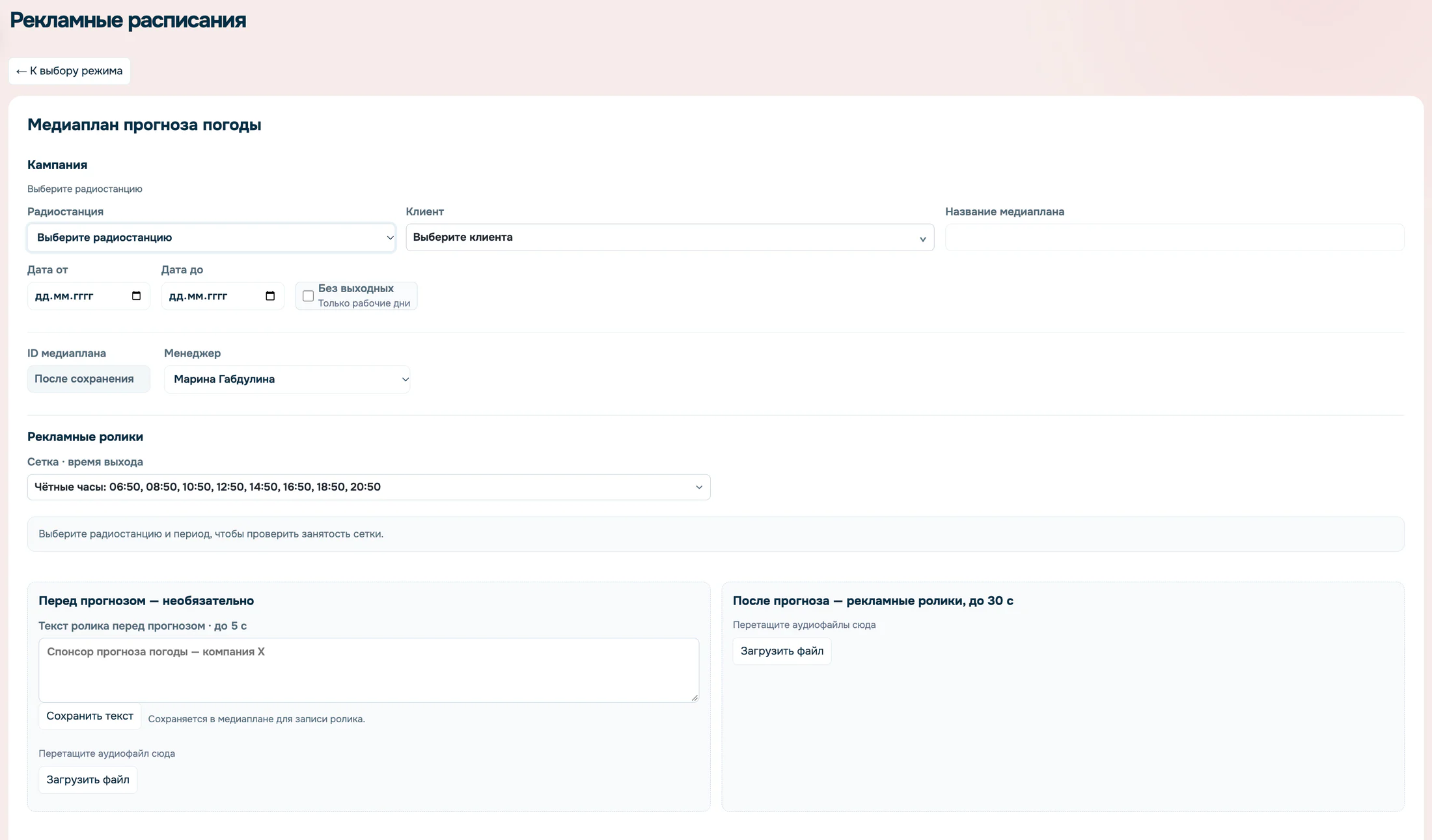Open calendar picker in Дата до field
This screenshot has width=1432, height=840.
(x=270, y=296)
